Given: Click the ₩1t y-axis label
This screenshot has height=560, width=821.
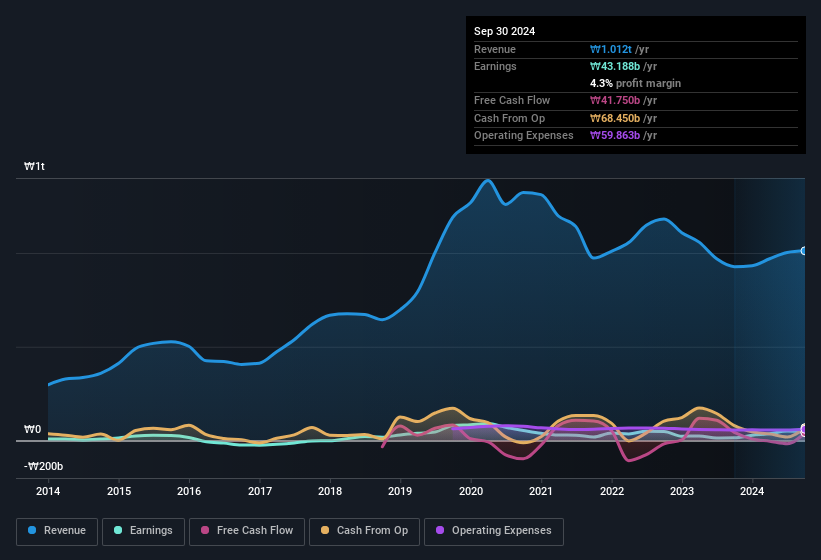Looking at the screenshot, I should (35, 166).
